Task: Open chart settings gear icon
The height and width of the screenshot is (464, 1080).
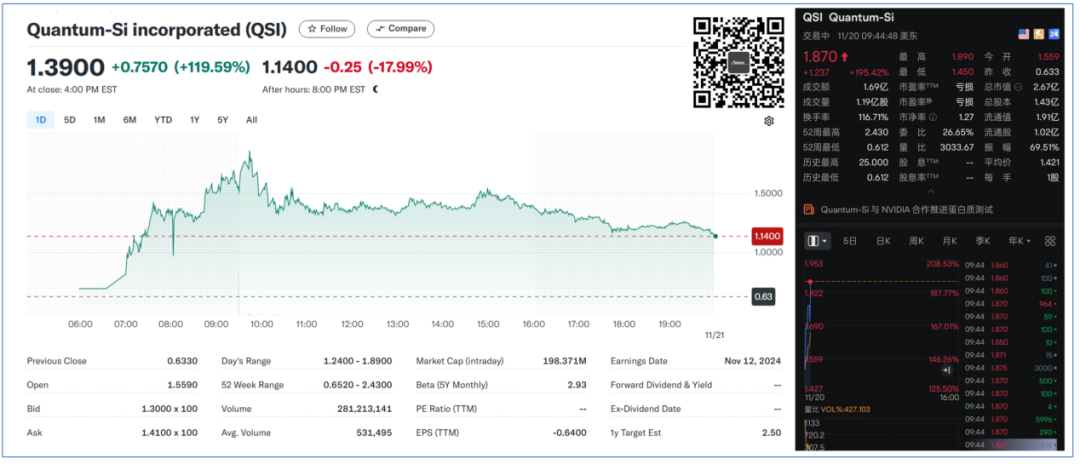Action: click(x=769, y=121)
